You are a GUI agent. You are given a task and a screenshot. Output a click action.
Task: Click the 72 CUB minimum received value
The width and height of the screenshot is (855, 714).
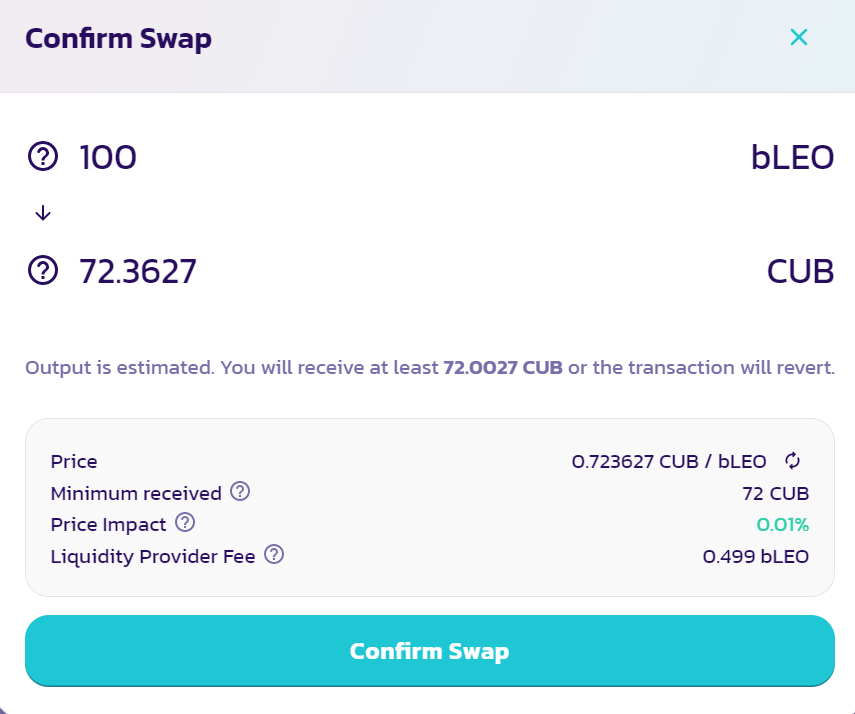point(775,493)
